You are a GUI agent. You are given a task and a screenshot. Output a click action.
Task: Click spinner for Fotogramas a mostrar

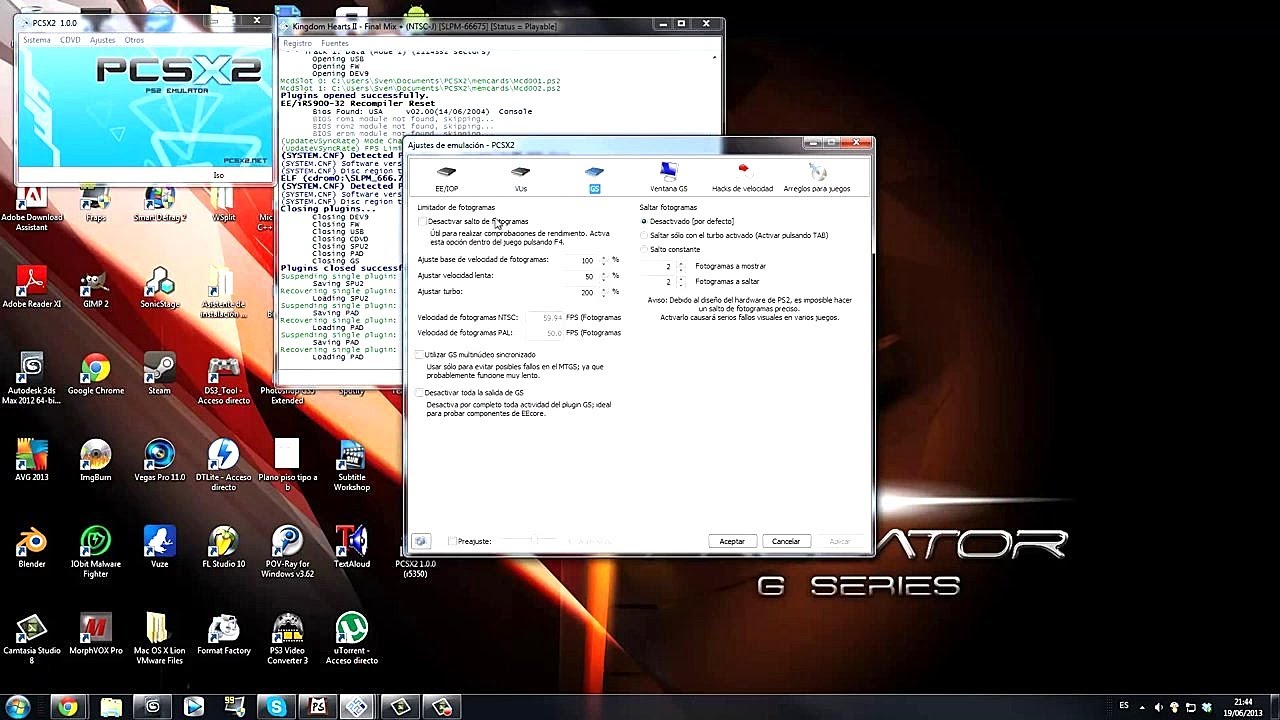click(x=681, y=267)
